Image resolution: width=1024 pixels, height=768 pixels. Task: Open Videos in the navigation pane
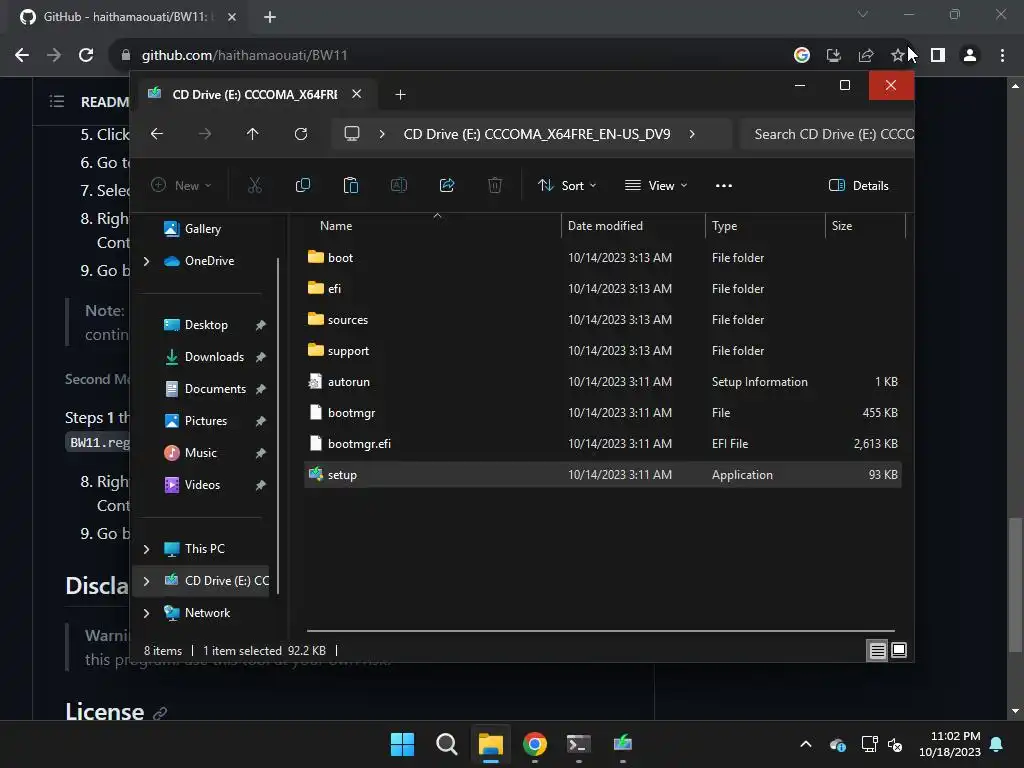click(x=202, y=485)
